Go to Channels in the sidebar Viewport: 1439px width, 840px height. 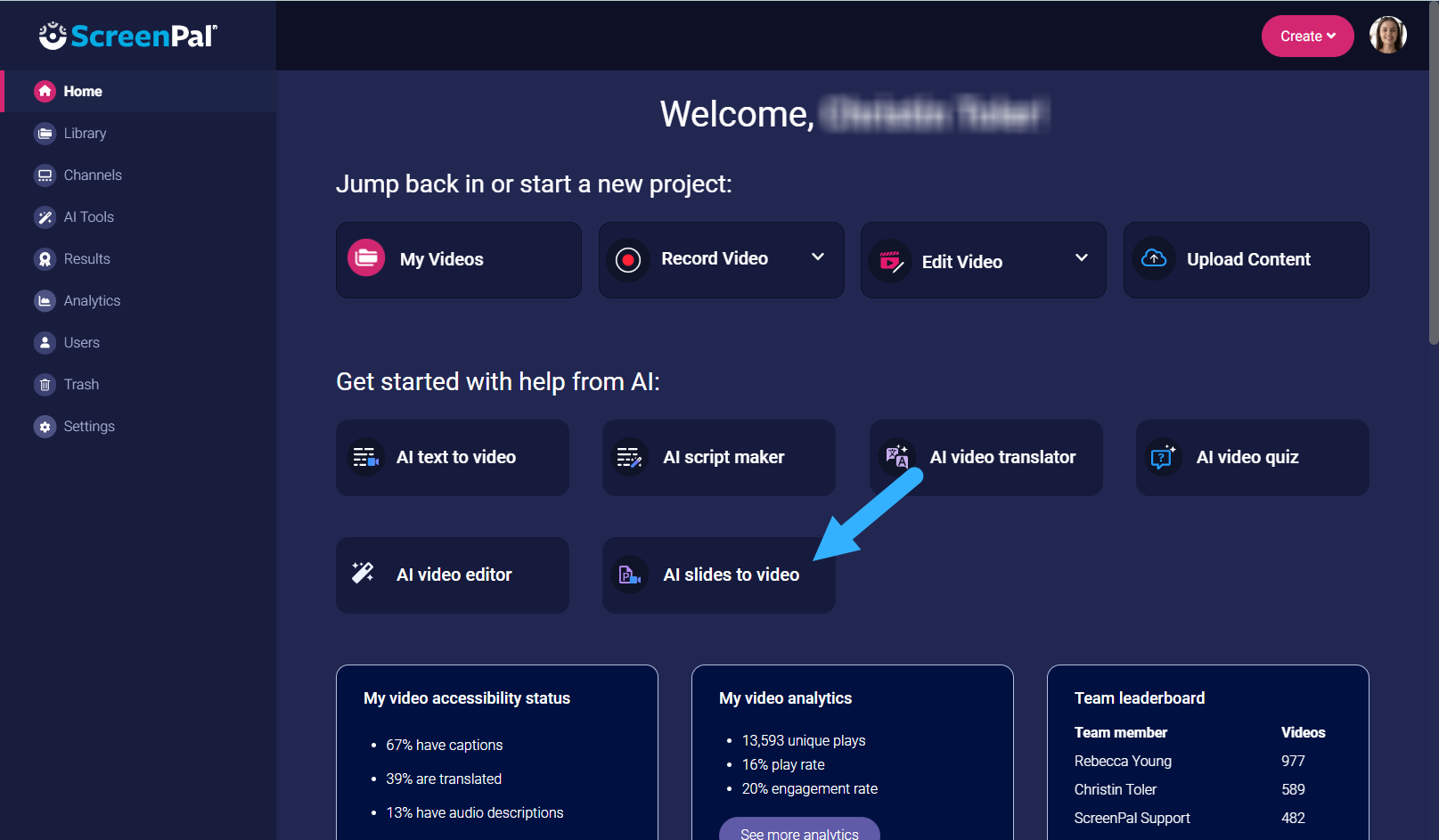tap(92, 175)
